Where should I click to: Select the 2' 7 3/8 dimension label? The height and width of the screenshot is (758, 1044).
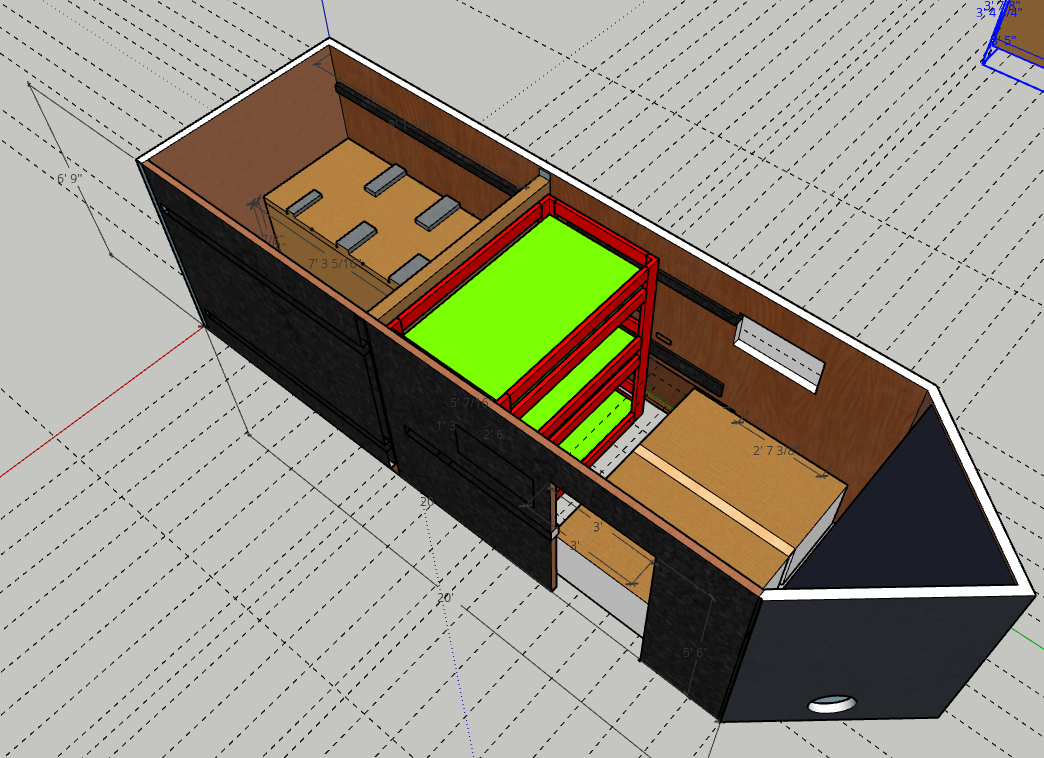(774, 451)
